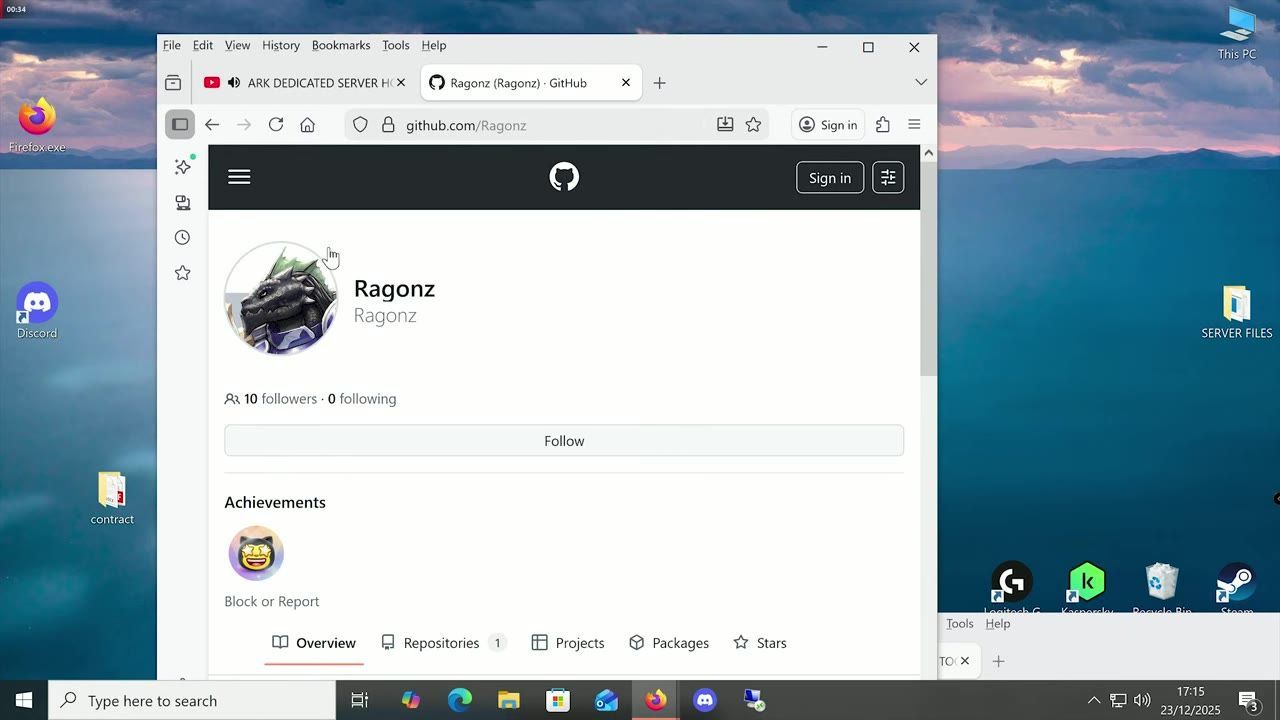
Task: Select the Repositories profile tab
Action: tap(443, 643)
